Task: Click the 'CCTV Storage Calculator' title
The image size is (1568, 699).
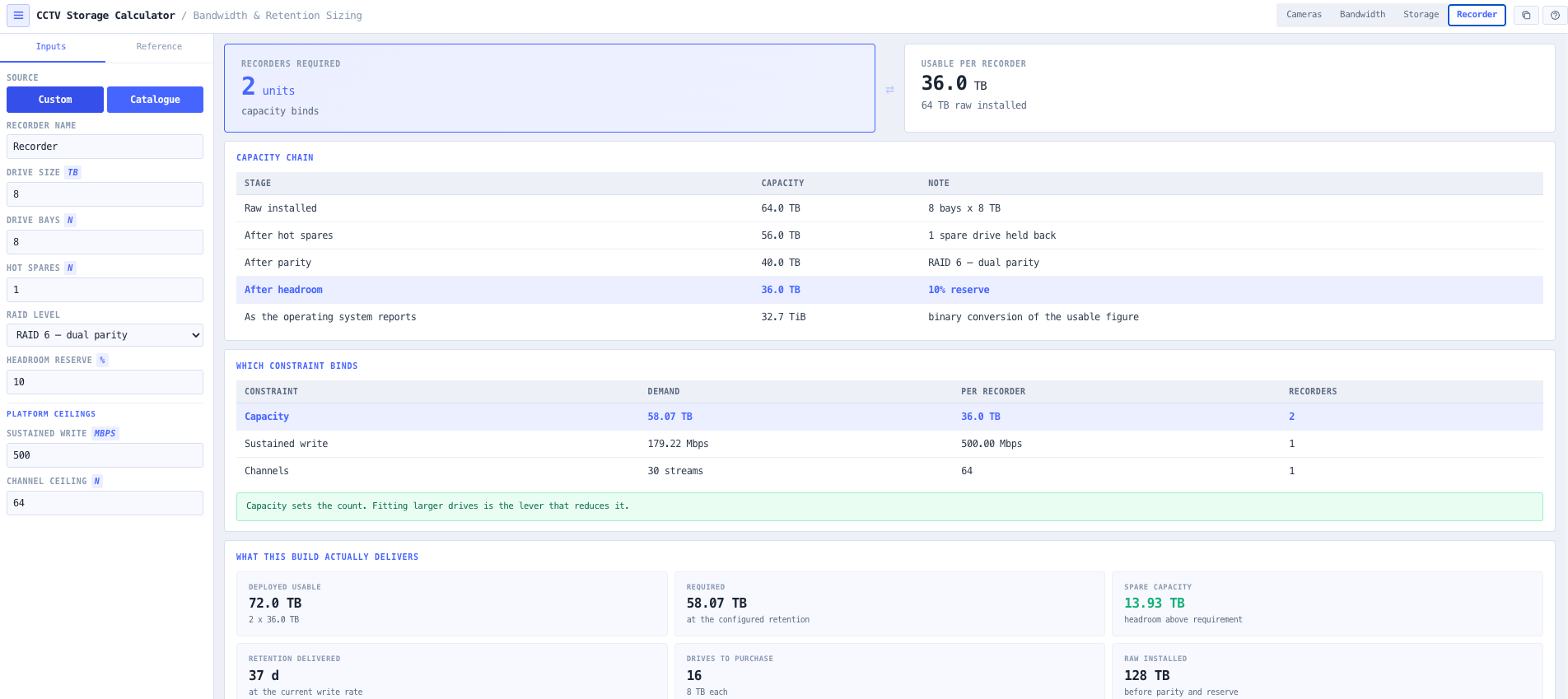Action: (105, 16)
